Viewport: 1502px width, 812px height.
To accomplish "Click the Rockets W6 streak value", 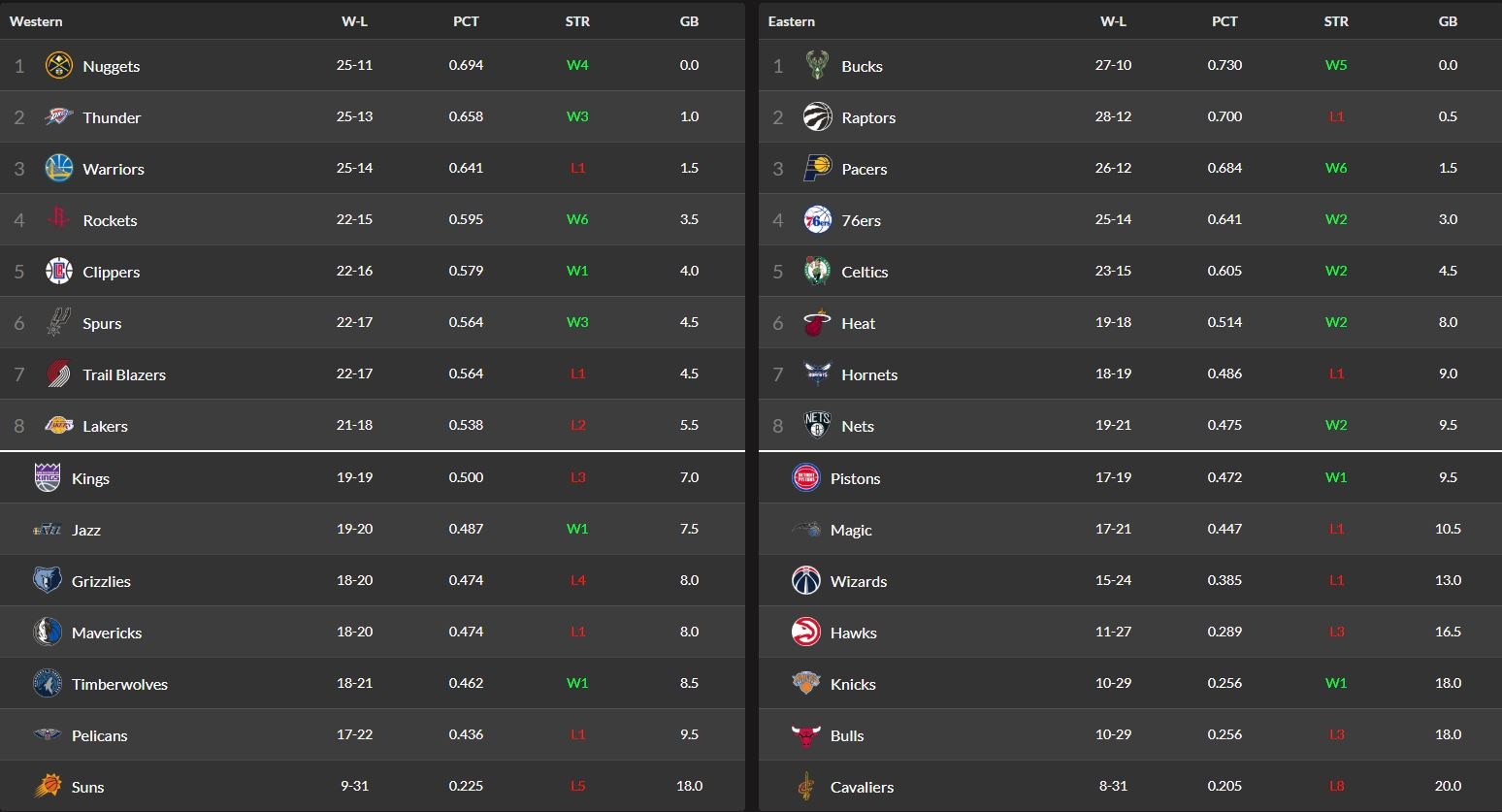I will point(577,219).
